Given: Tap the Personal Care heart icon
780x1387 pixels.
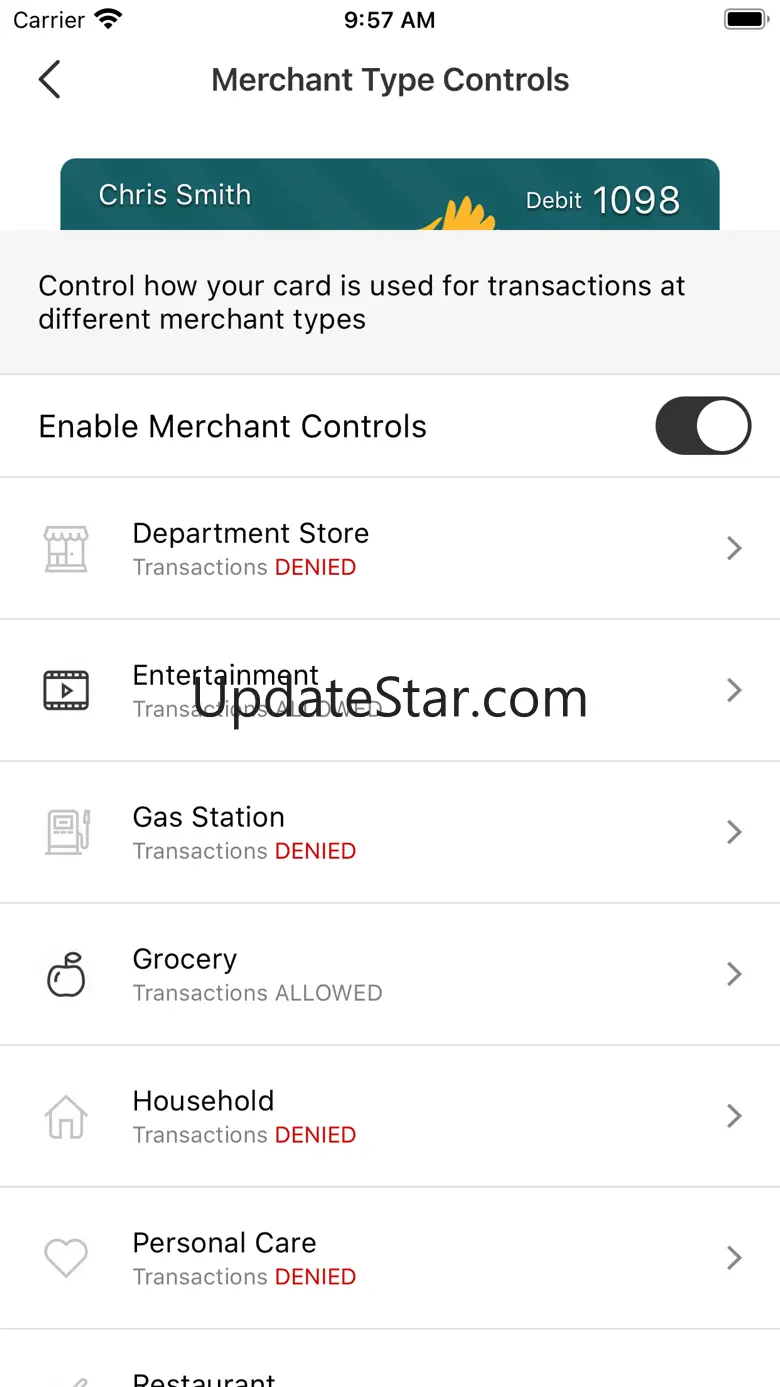Looking at the screenshot, I should (66, 1258).
